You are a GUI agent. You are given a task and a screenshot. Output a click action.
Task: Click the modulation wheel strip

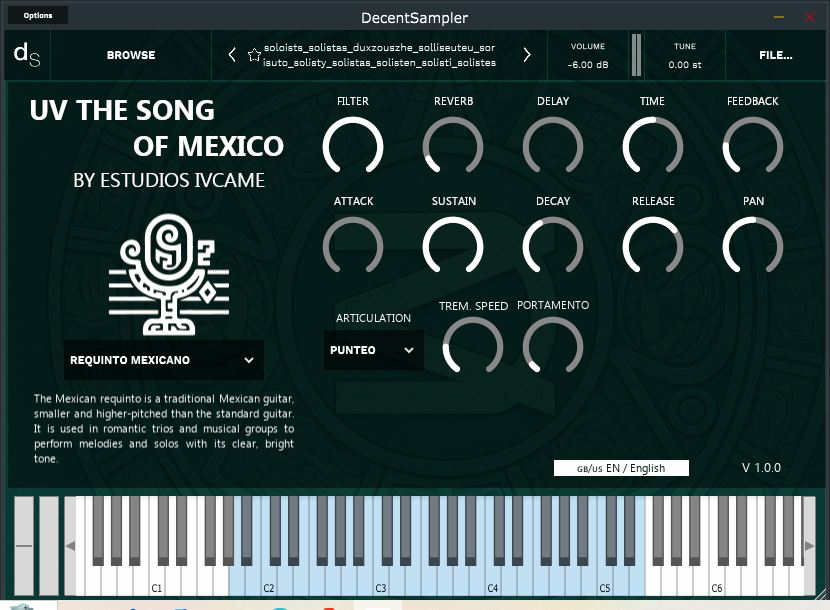49,545
